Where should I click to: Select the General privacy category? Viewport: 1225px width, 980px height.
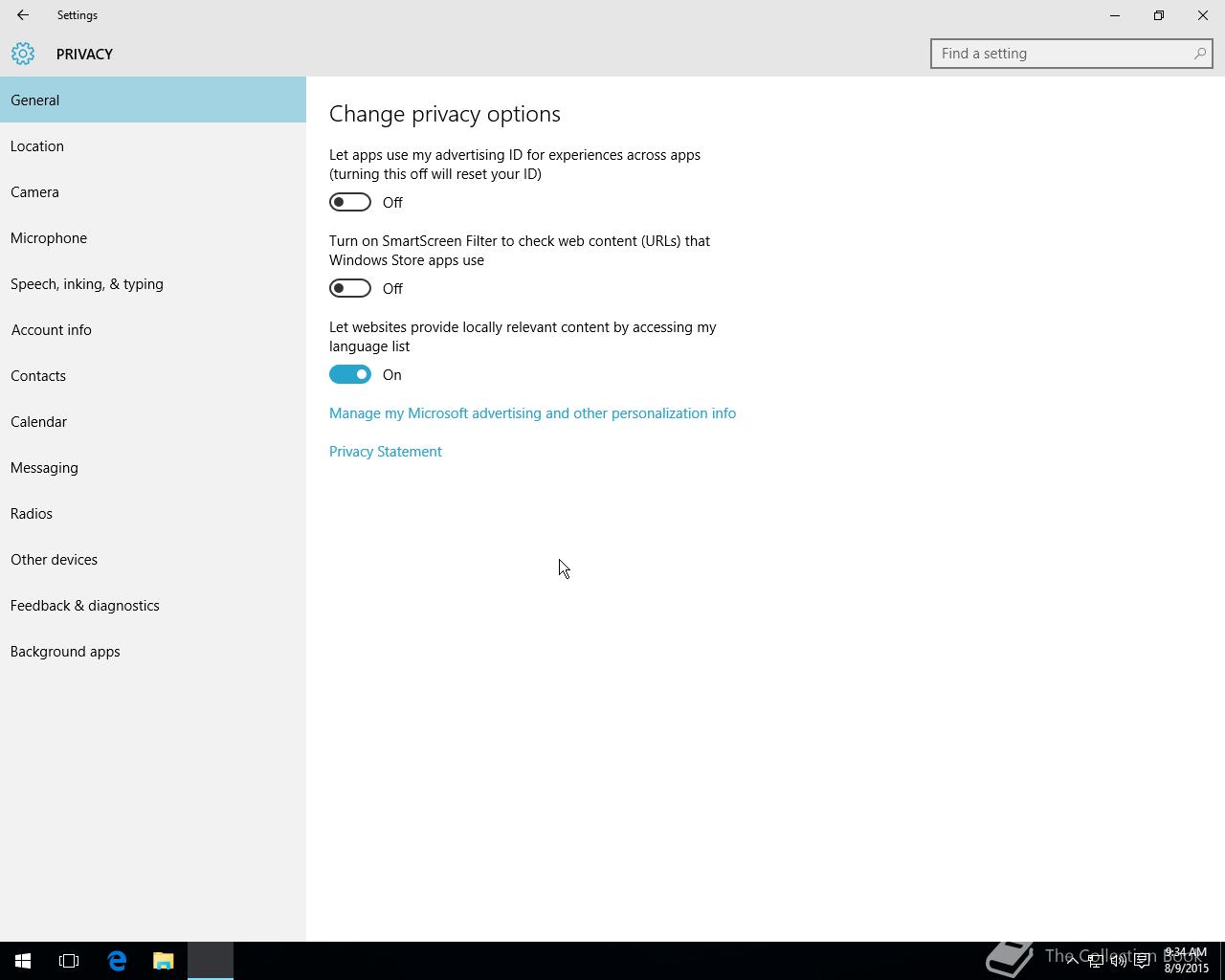(153, 100)
